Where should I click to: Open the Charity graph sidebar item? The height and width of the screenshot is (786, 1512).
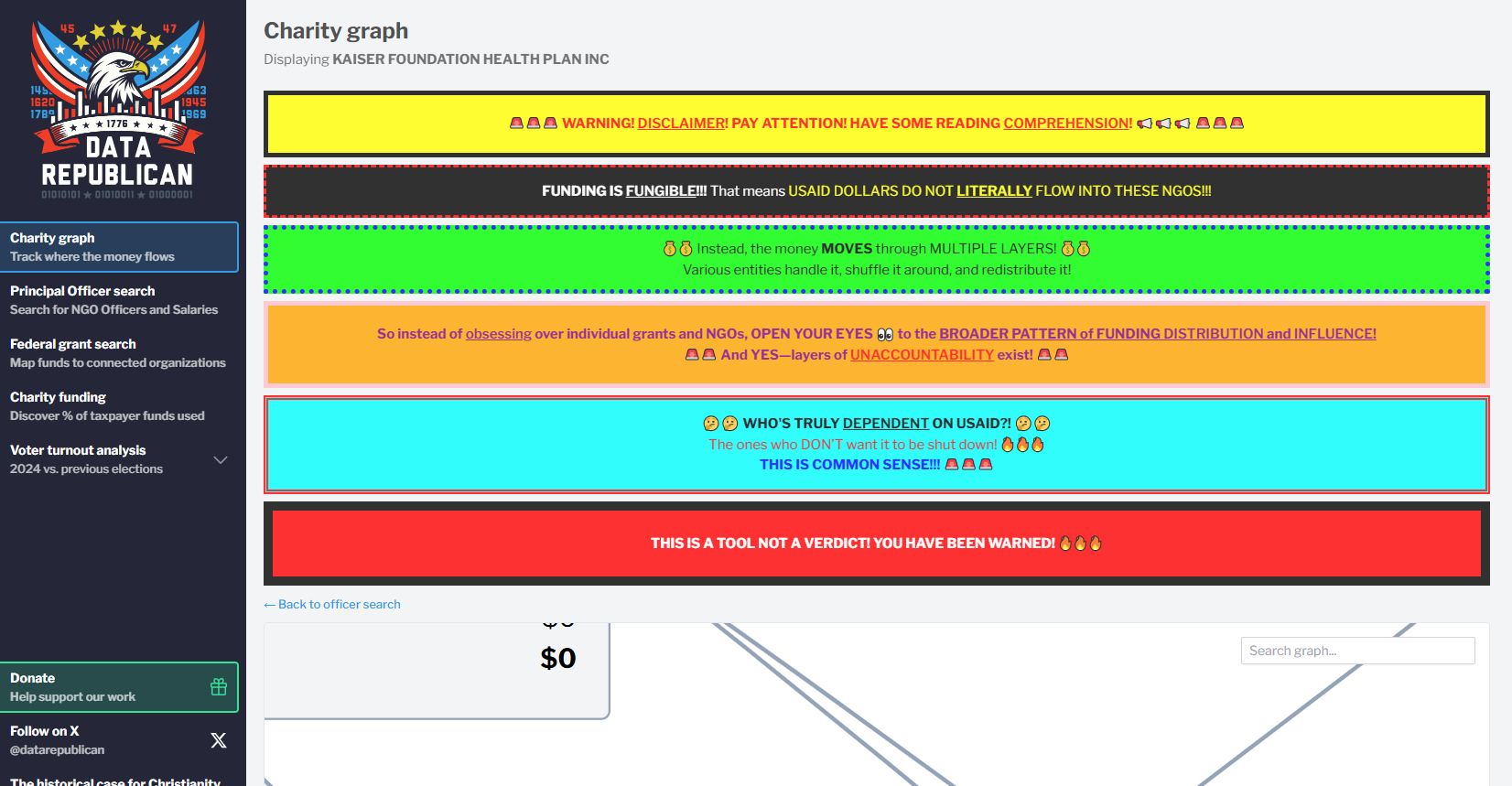tap(119, 247)
